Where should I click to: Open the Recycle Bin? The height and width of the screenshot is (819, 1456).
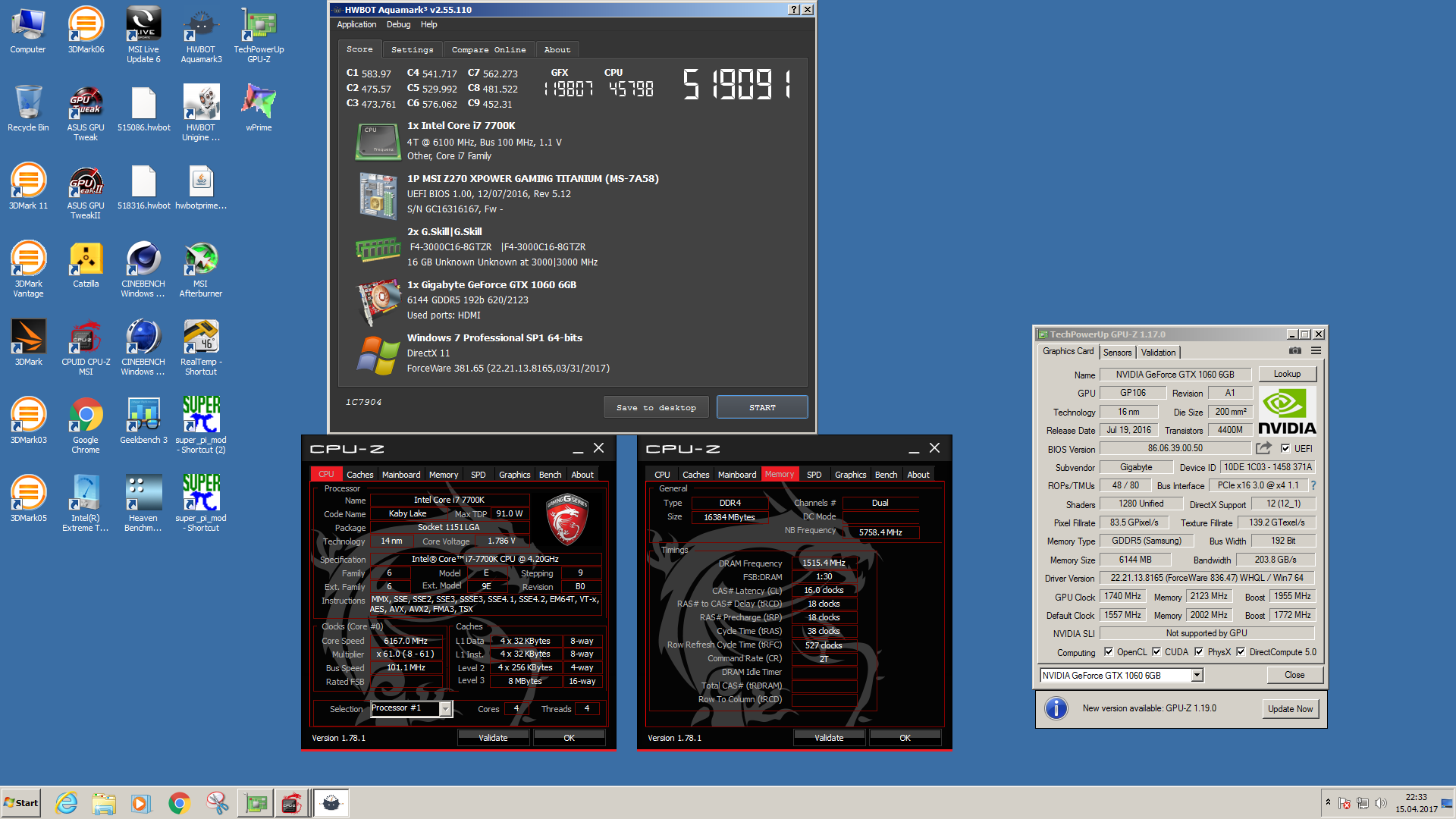(x=28, y=108)
